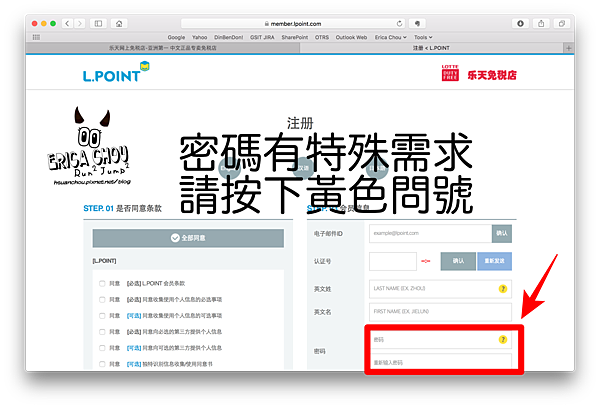Click the STEP. 01 是否同意条款 heading

pos(122,209)
